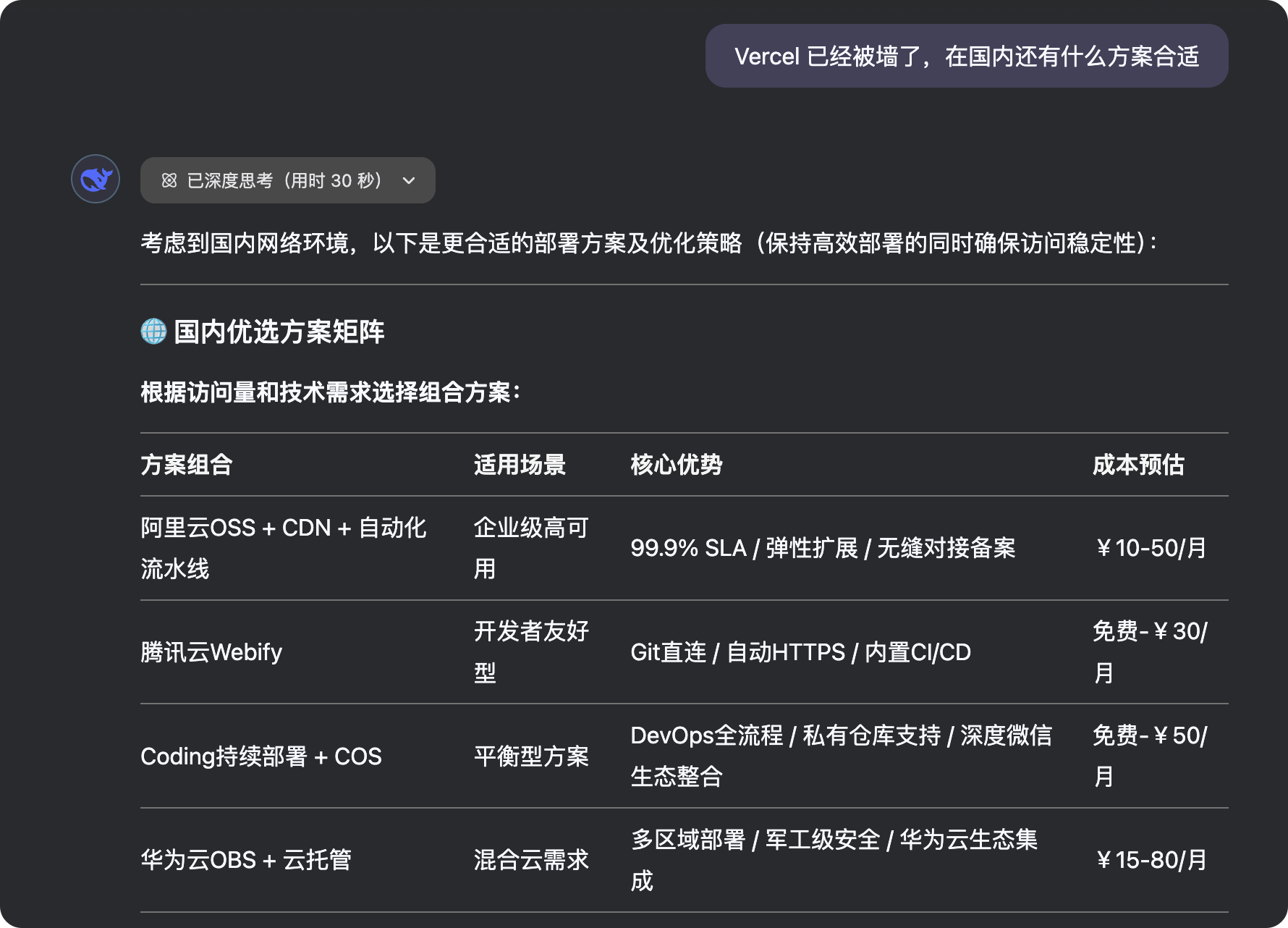Click the 方案组合 column header

tap(187, 465)
